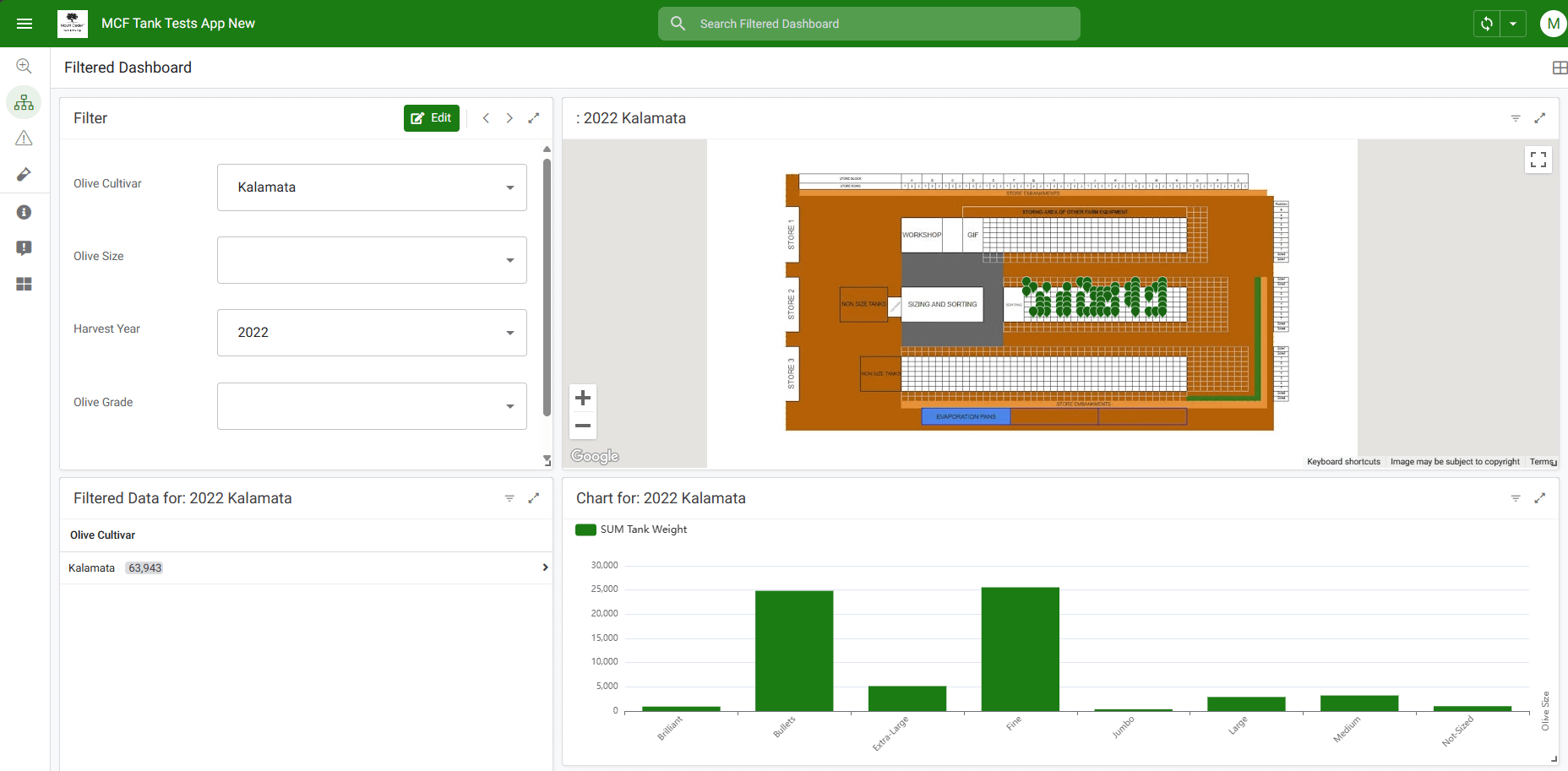This screenshot has width=1568, height=771.
Task: Zoom in on the map
Action: pos(583,398)
